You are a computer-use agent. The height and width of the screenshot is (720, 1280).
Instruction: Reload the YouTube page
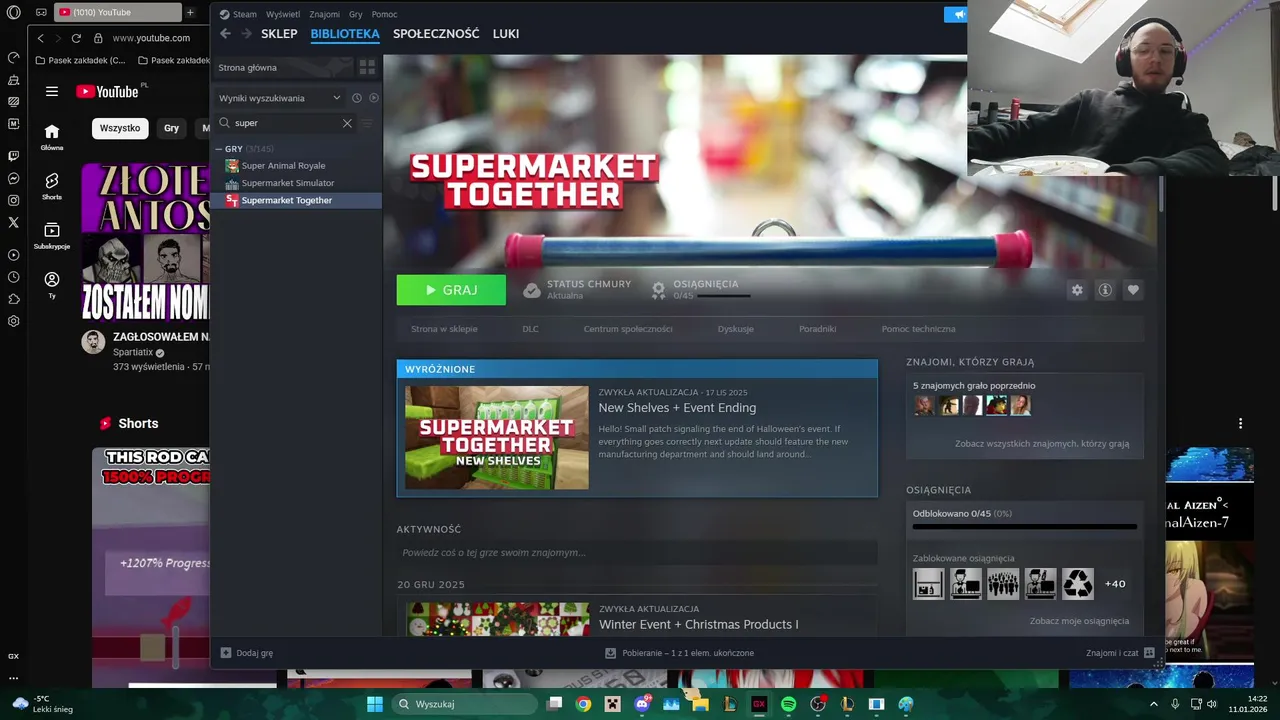coord(76,38)
